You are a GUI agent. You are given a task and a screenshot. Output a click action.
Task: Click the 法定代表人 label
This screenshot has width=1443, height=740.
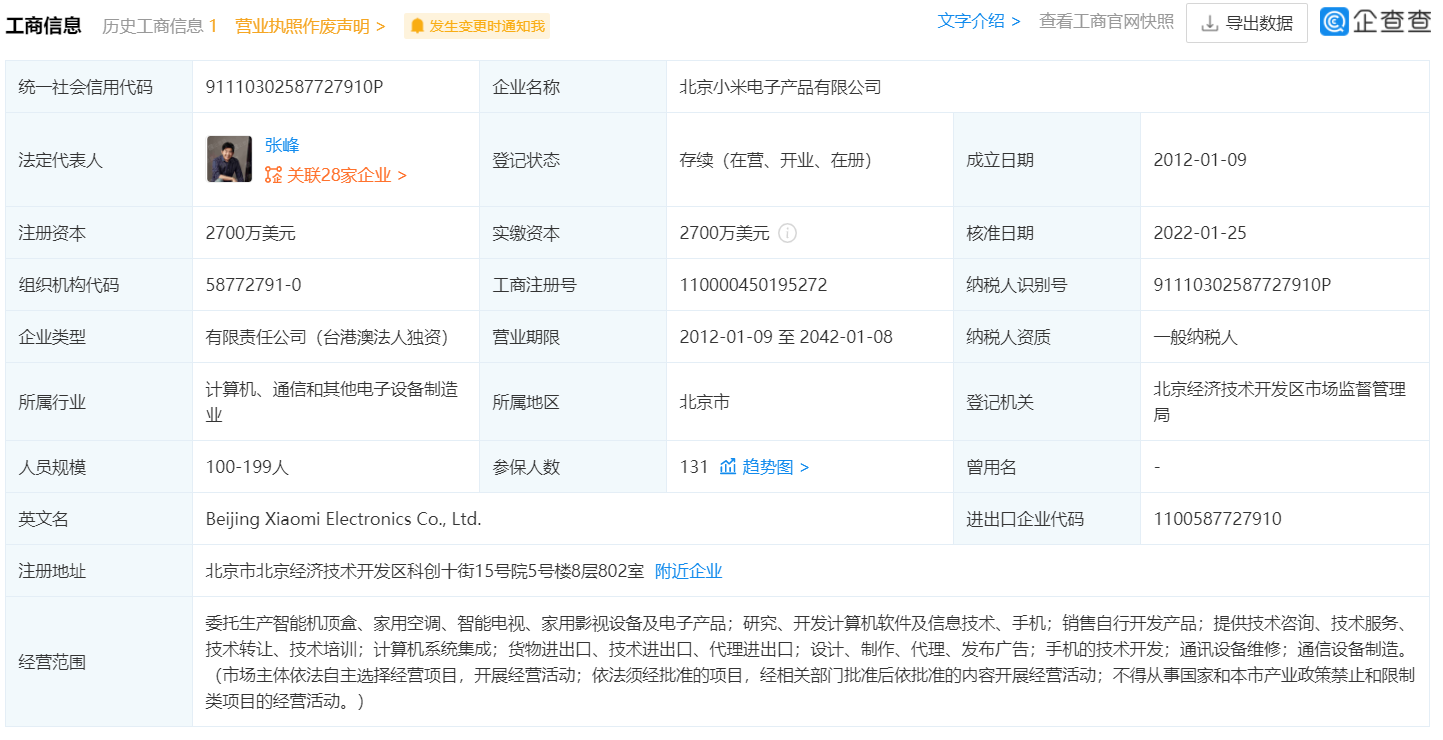coord(61,160)
